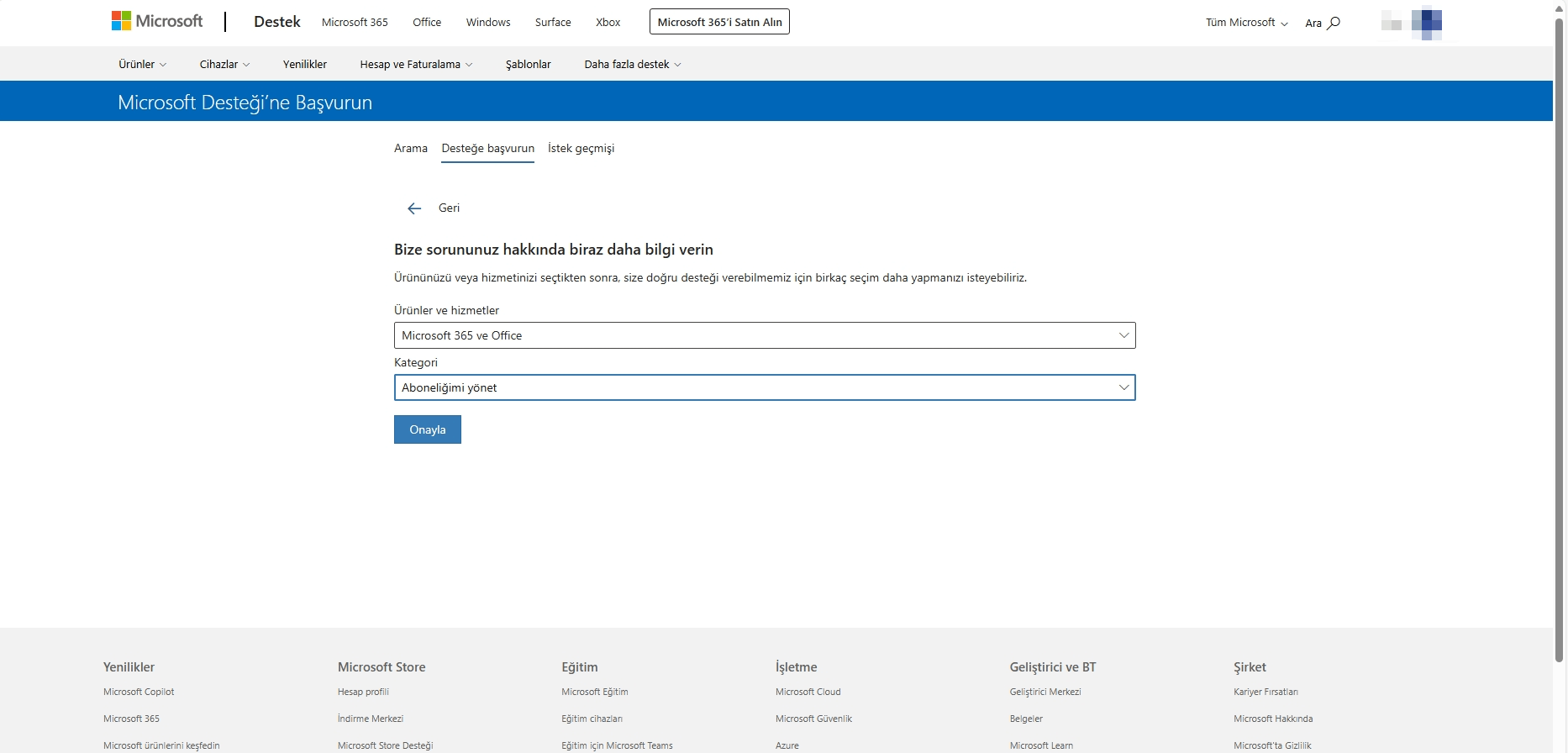
Task: Open the Kategori dropdown
Action: 765,387
